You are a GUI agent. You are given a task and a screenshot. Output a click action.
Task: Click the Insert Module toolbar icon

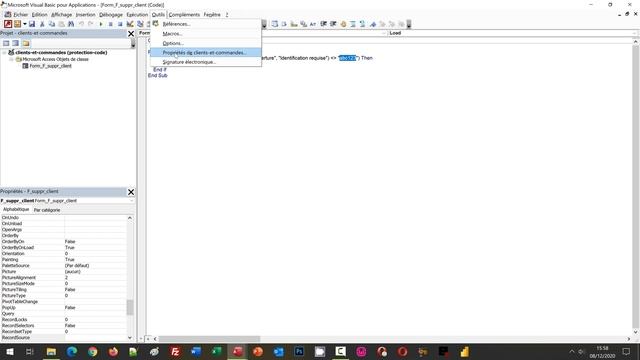click(x=17, y=24)
